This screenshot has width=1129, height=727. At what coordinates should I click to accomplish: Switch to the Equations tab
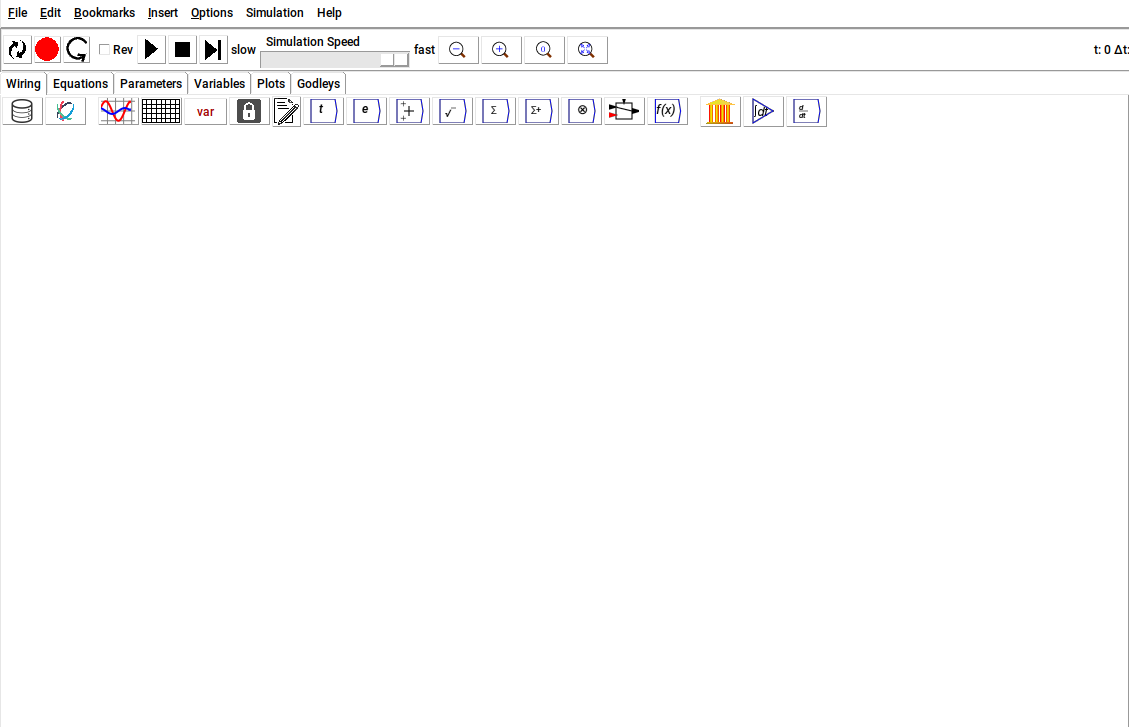[80, 83]
